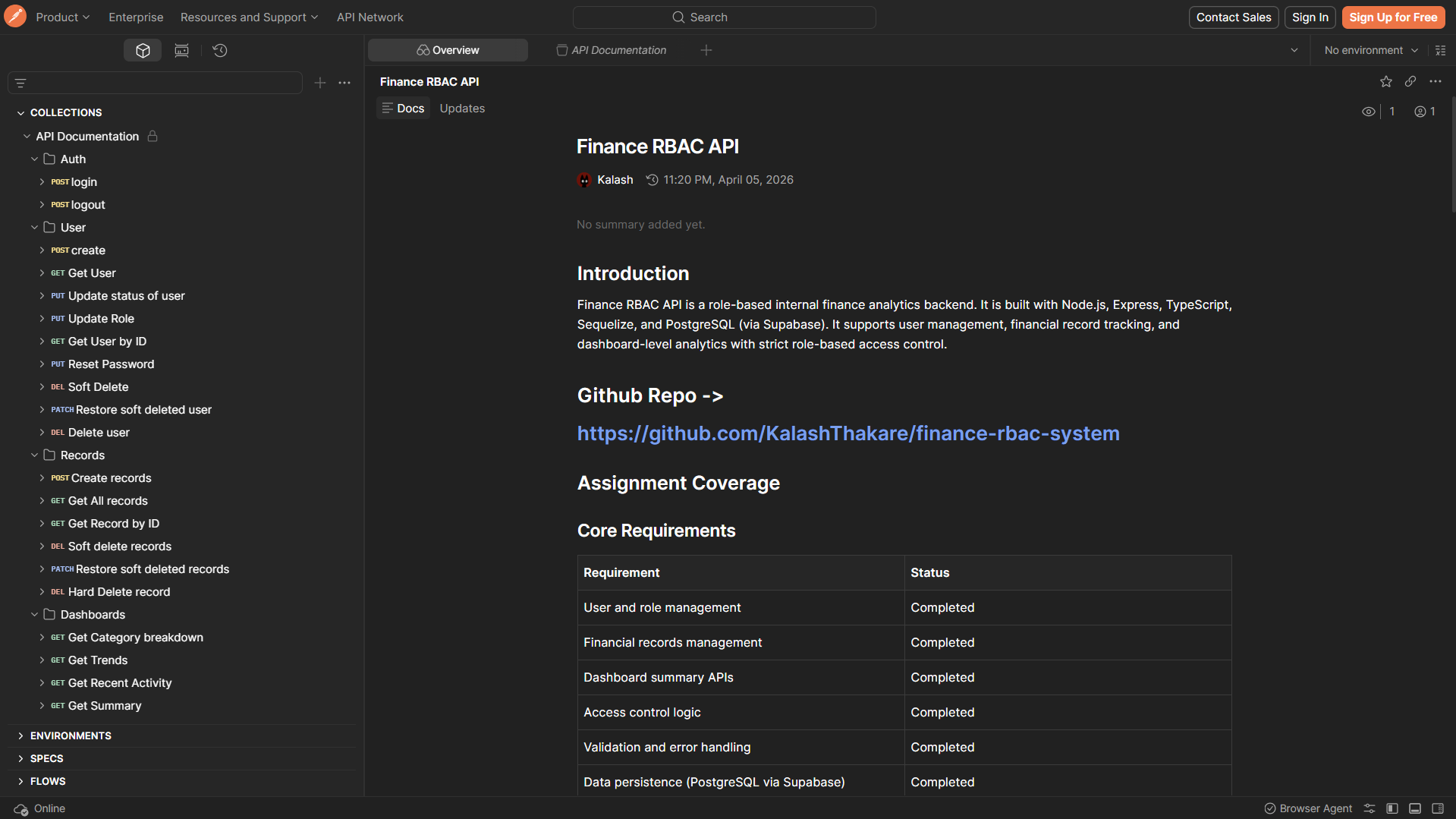Open the Dashboards folder
1456x819 pixels.
point(93,614)
